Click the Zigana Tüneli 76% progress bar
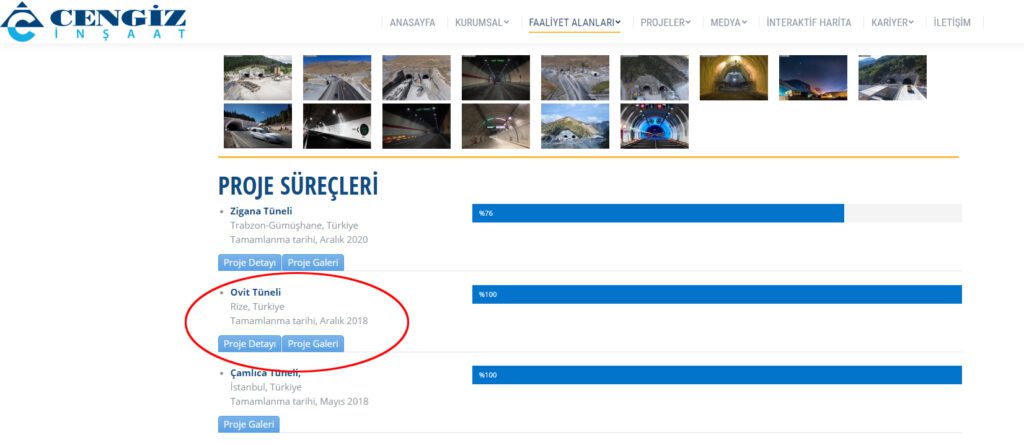The image size is (1024, 445). pyautogui.click(x=658, y=213)
